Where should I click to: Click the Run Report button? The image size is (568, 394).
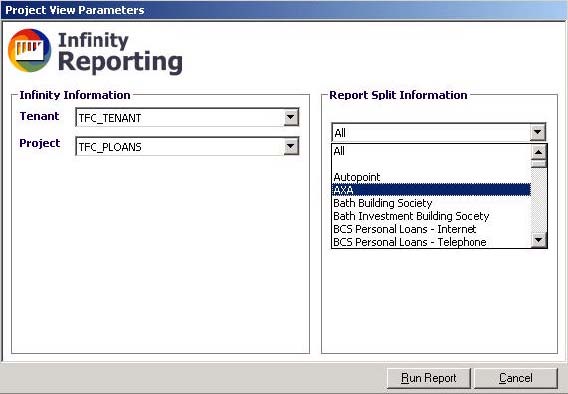pyautogui.click(x=429, y=378)
